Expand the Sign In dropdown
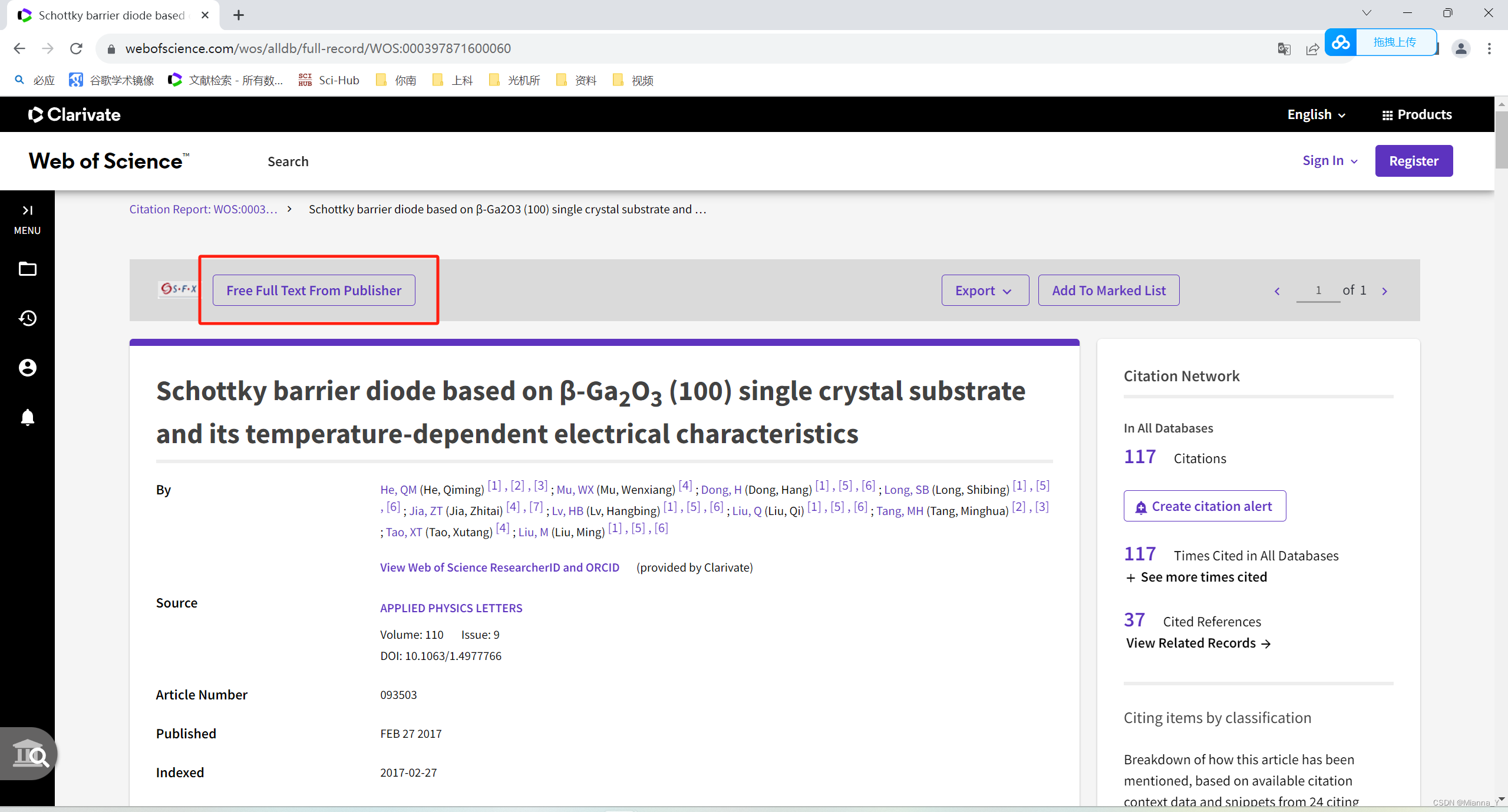This screenshot has height=812, width=1508. (x=1329, y=160)
